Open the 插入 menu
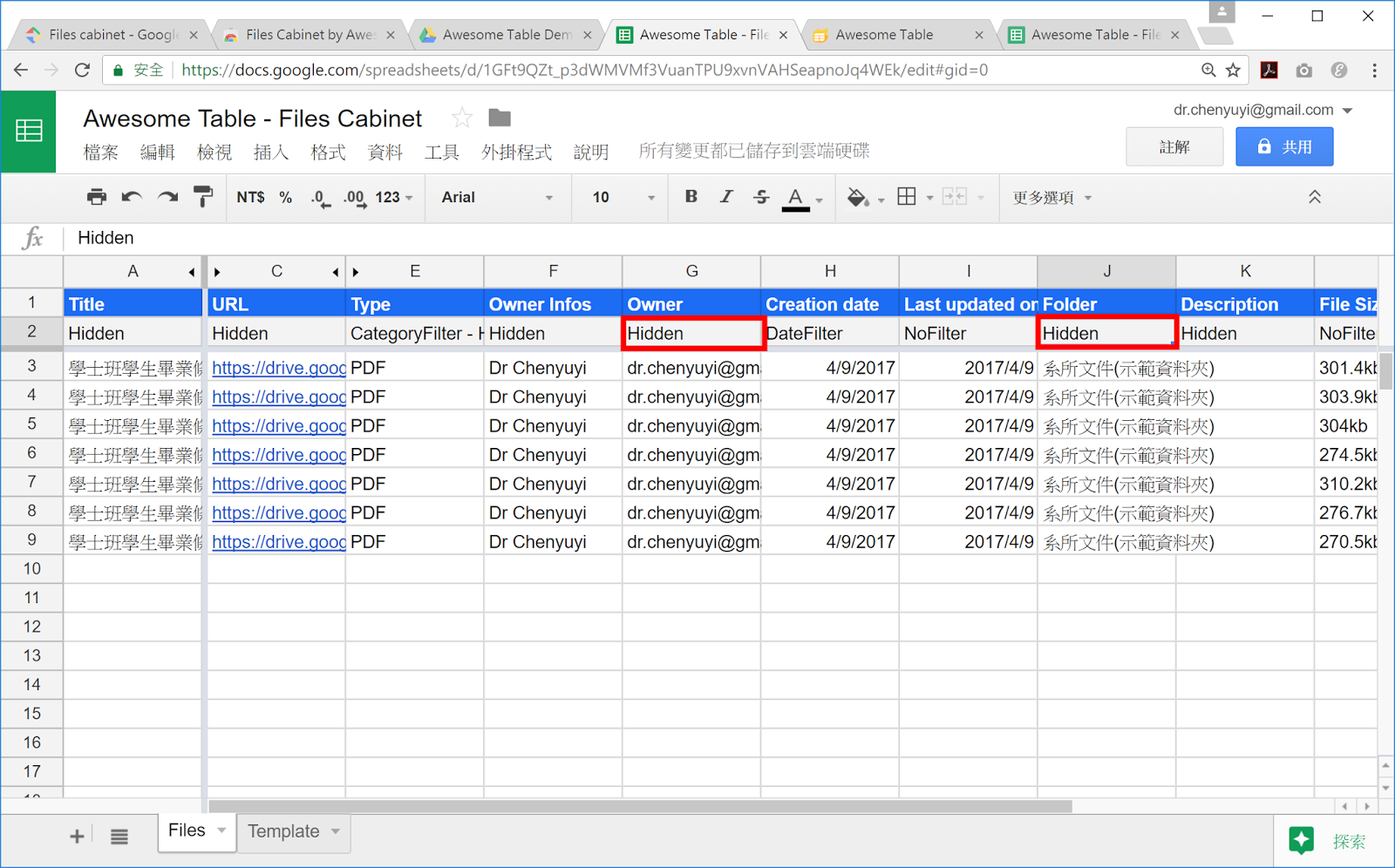Screen dimensions: 1395x868 pyautogui.click(x=271, y=153)
